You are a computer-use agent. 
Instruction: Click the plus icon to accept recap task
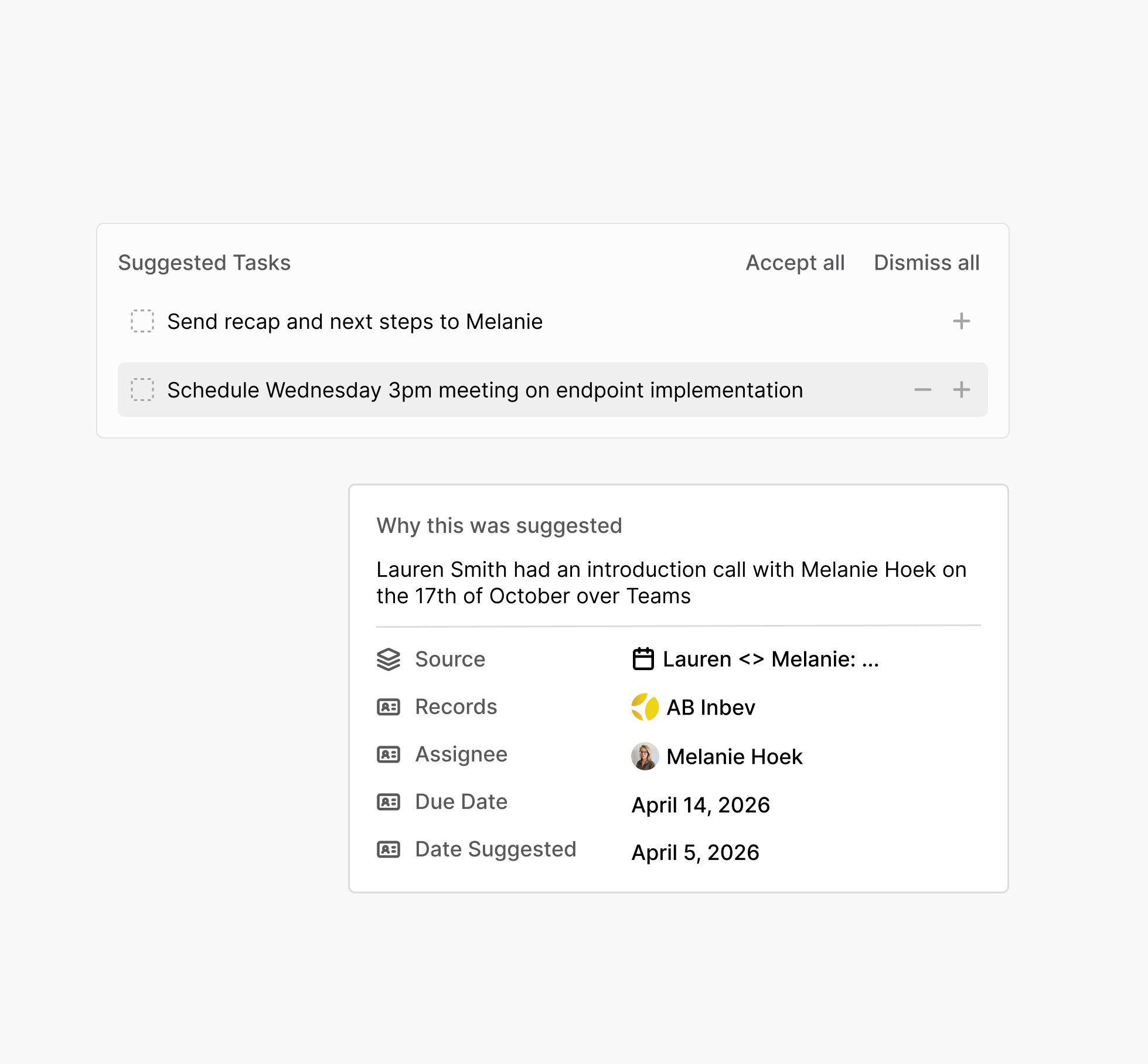click(x=960, y=321)
